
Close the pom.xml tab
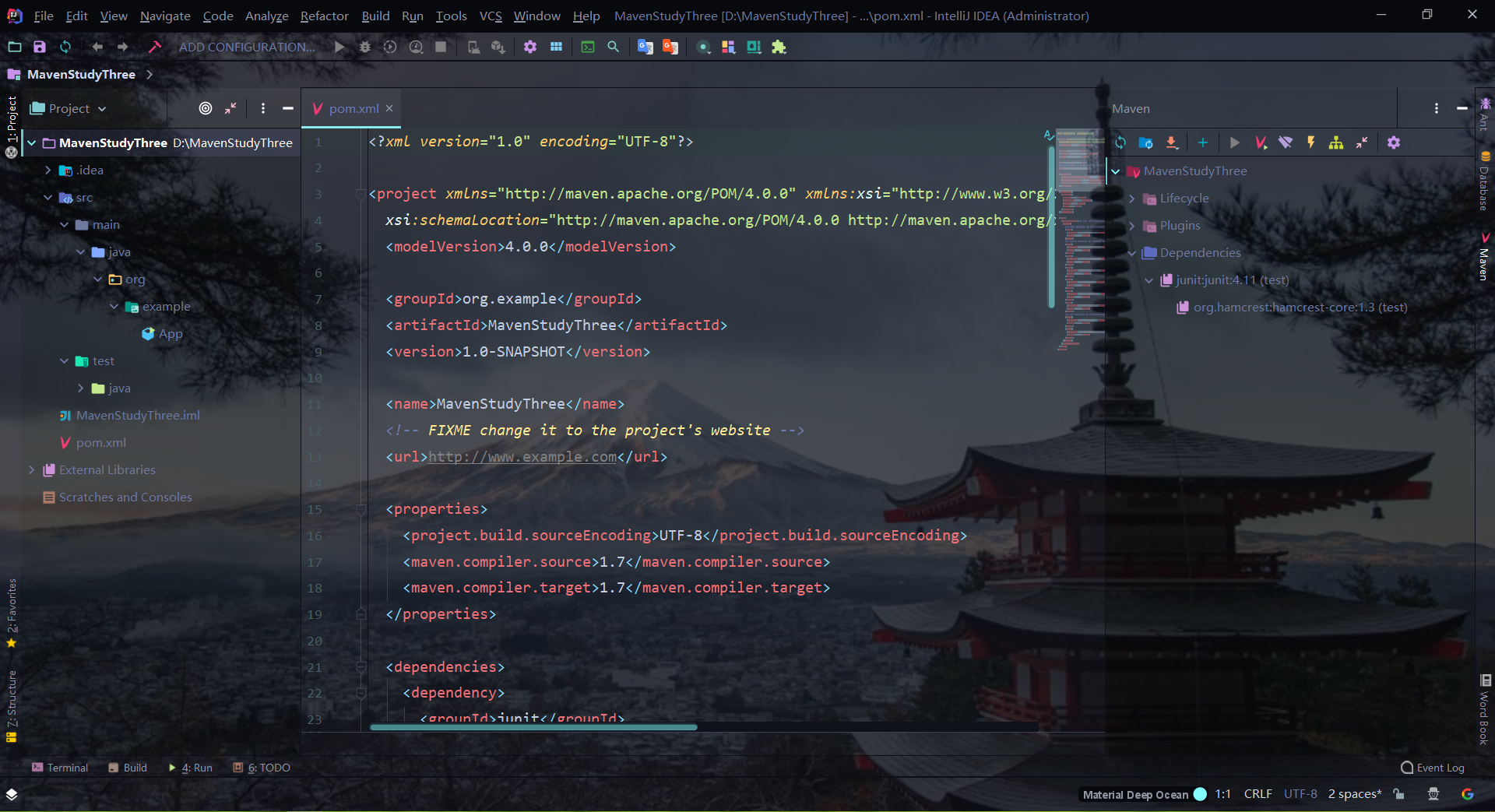(x=389, y=108)
